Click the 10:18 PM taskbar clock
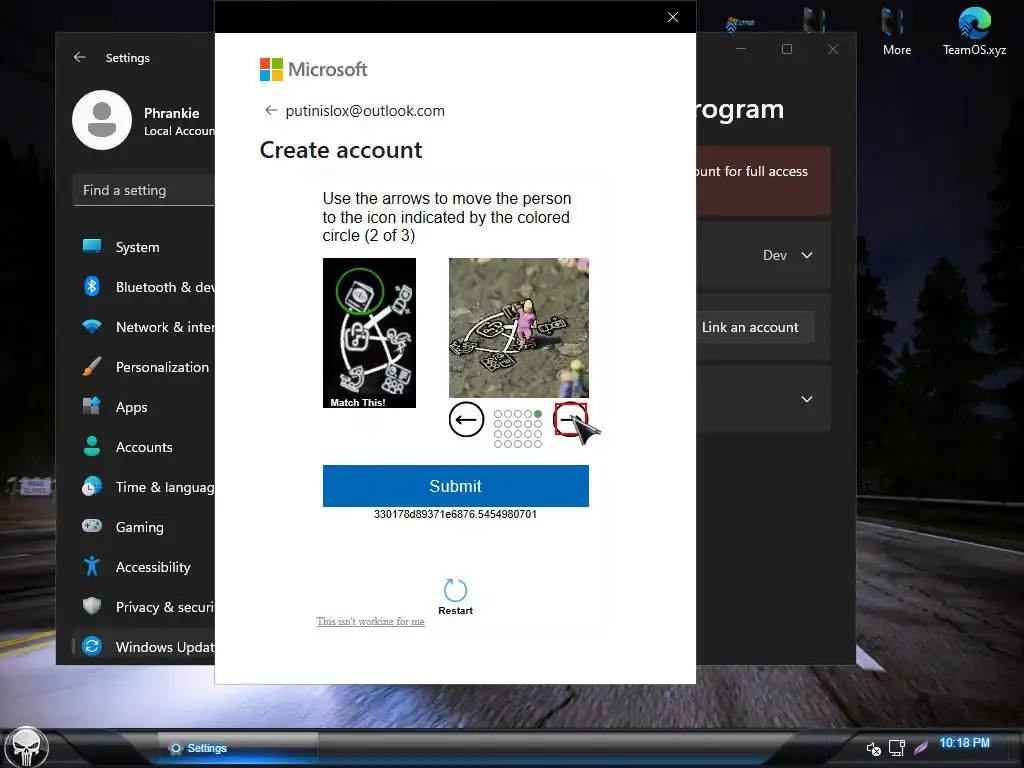Screen dimensions: 1024x768 coord(964,743)
